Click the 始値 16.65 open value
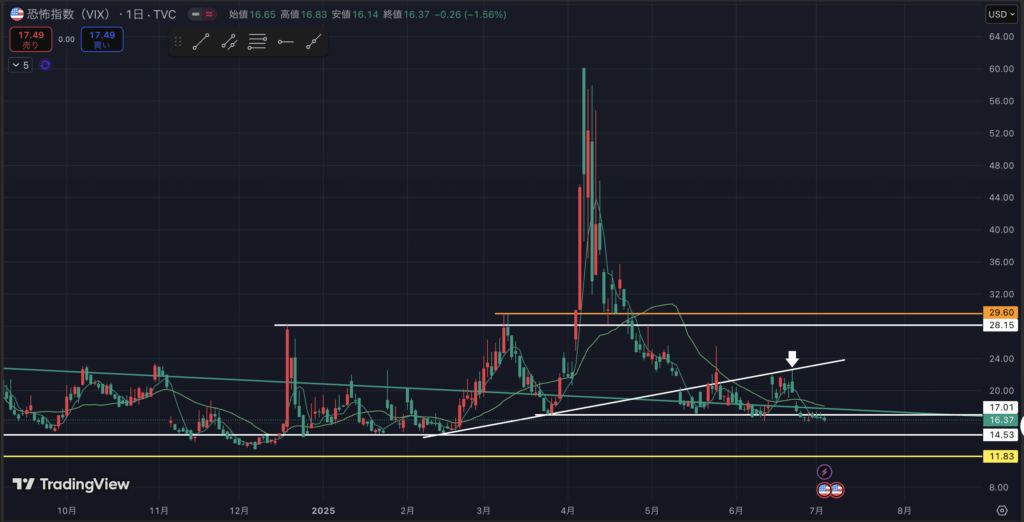1024x522 pixels. coord(251,14)
